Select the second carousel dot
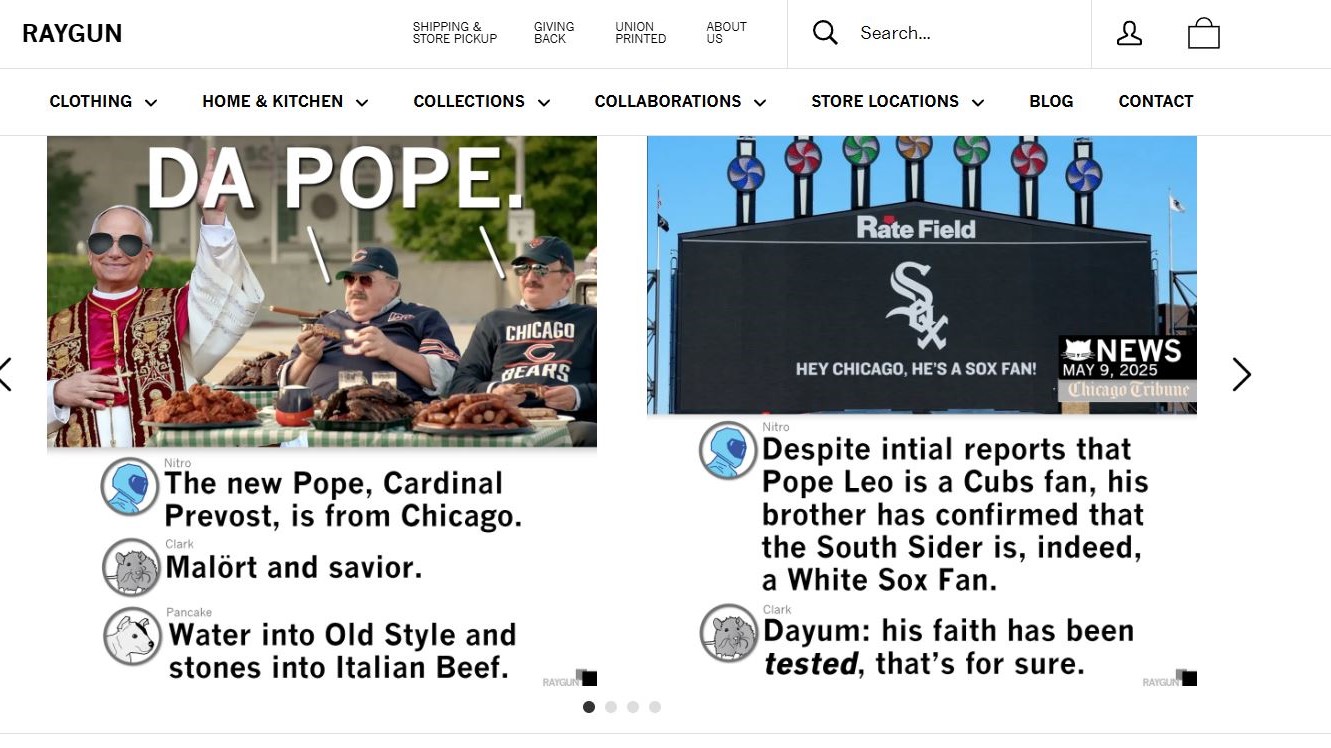Viewport: 1331px width, 748px height. click(611, 707)
